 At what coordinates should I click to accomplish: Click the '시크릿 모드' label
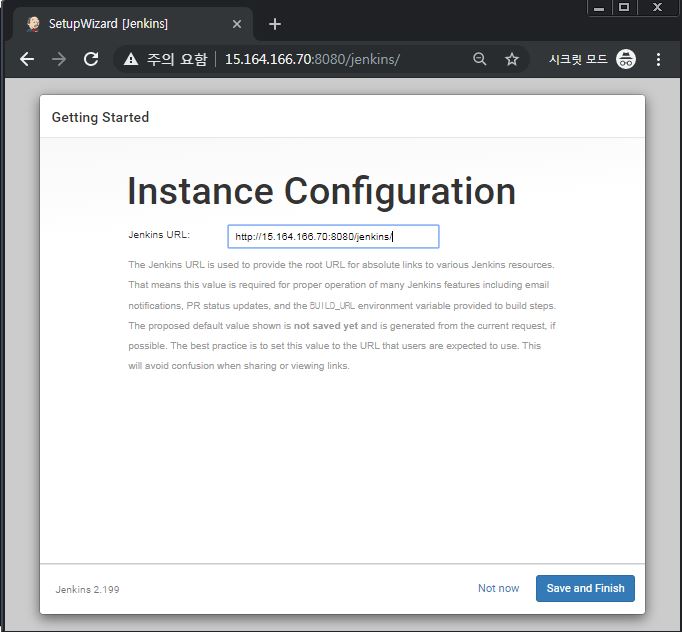coord(578,59)
